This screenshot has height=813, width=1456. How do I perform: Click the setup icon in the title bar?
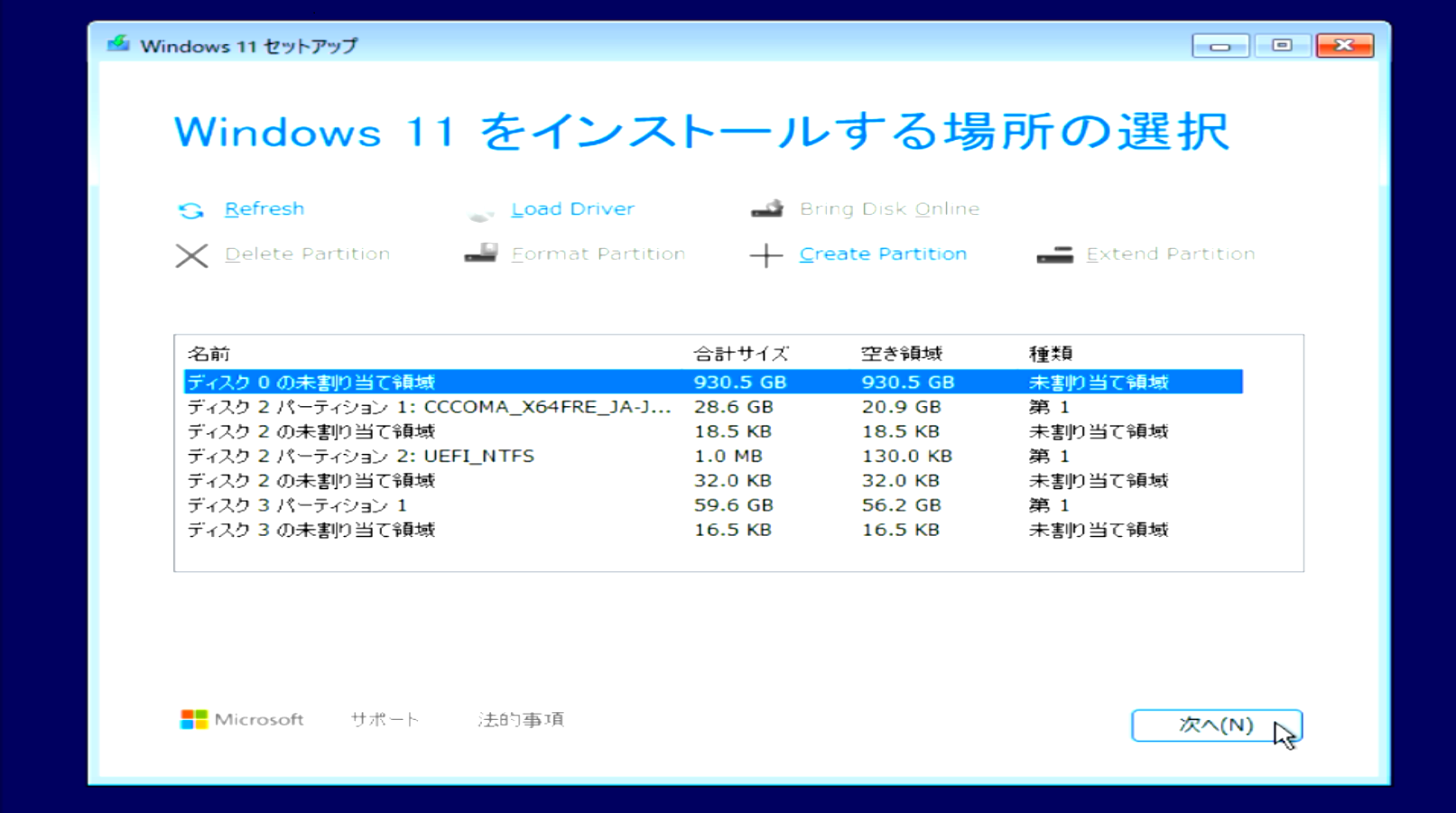tap(118, 44)
